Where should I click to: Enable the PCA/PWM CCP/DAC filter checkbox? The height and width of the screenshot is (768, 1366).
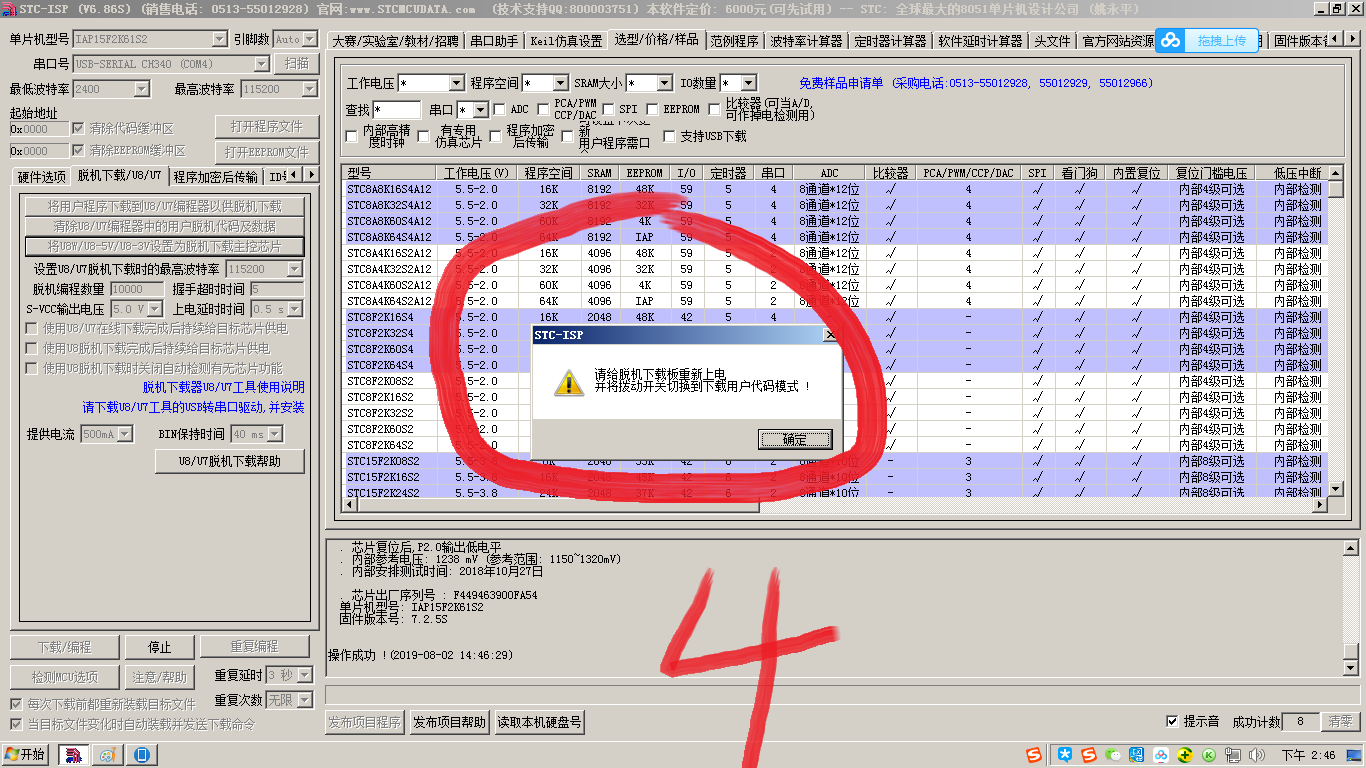(x=544, y=109)
